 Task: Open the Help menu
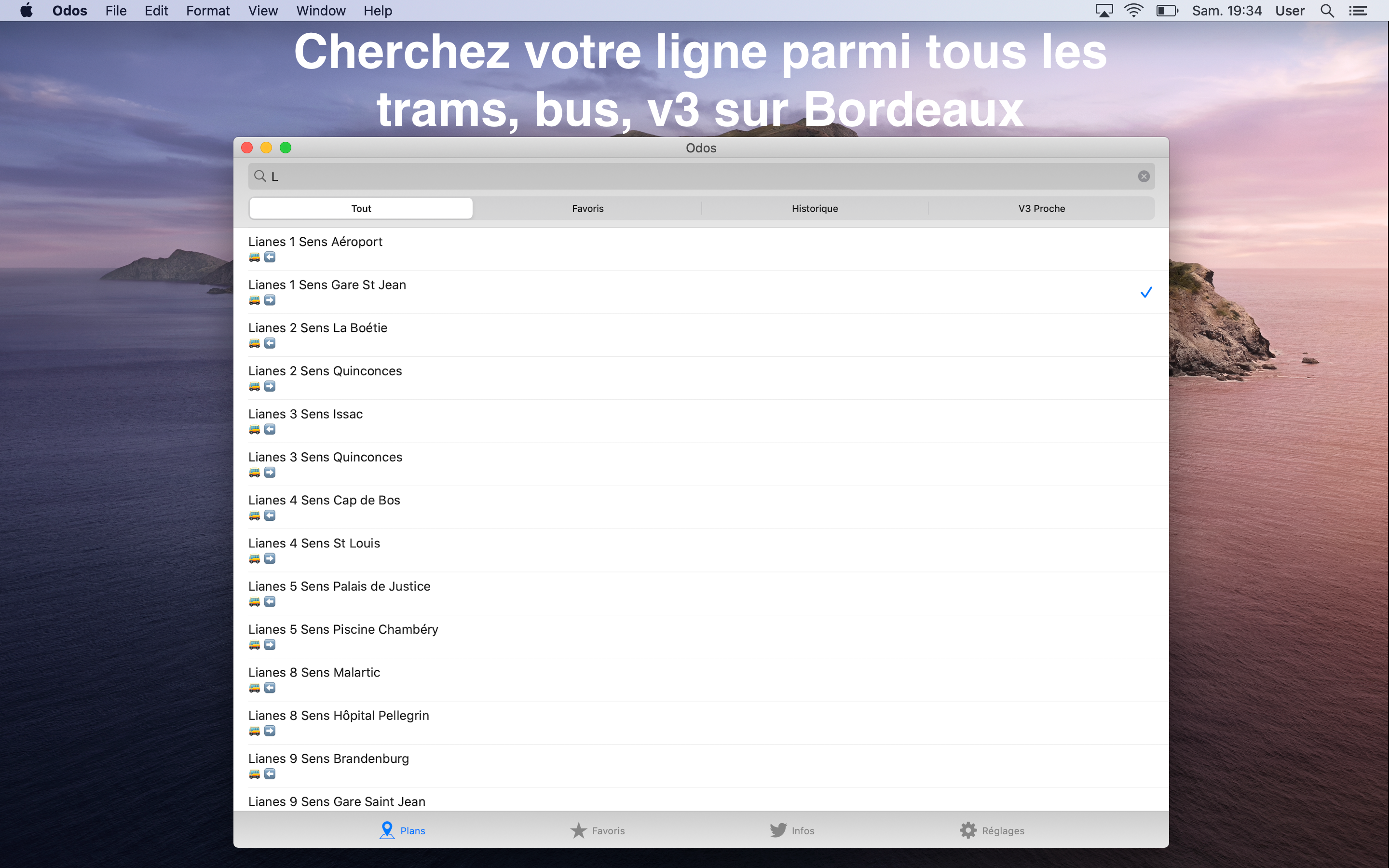pyautogui.click(x=378, y=11)
